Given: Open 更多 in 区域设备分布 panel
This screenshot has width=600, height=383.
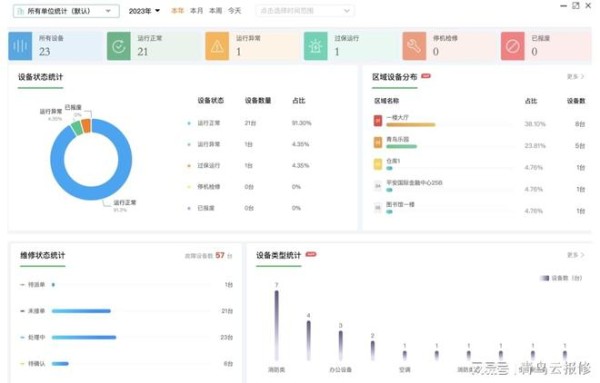Looking at the screenshot, I should pos(576,77).
